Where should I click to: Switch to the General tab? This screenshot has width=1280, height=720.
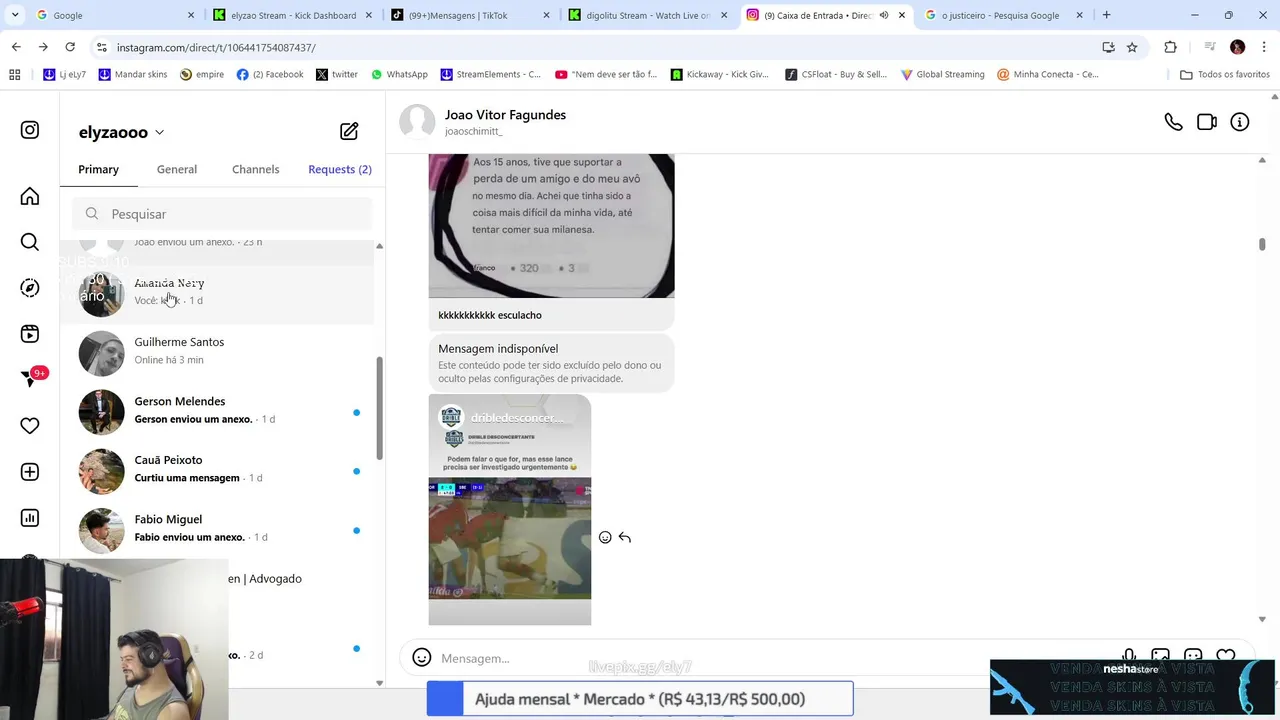pos(177,169)
